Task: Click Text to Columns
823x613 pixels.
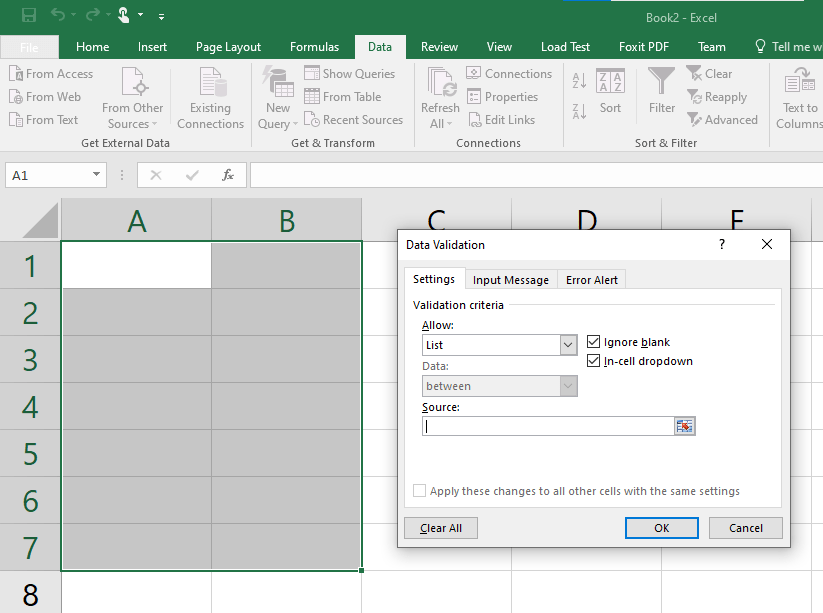Action: pos(799,98)
